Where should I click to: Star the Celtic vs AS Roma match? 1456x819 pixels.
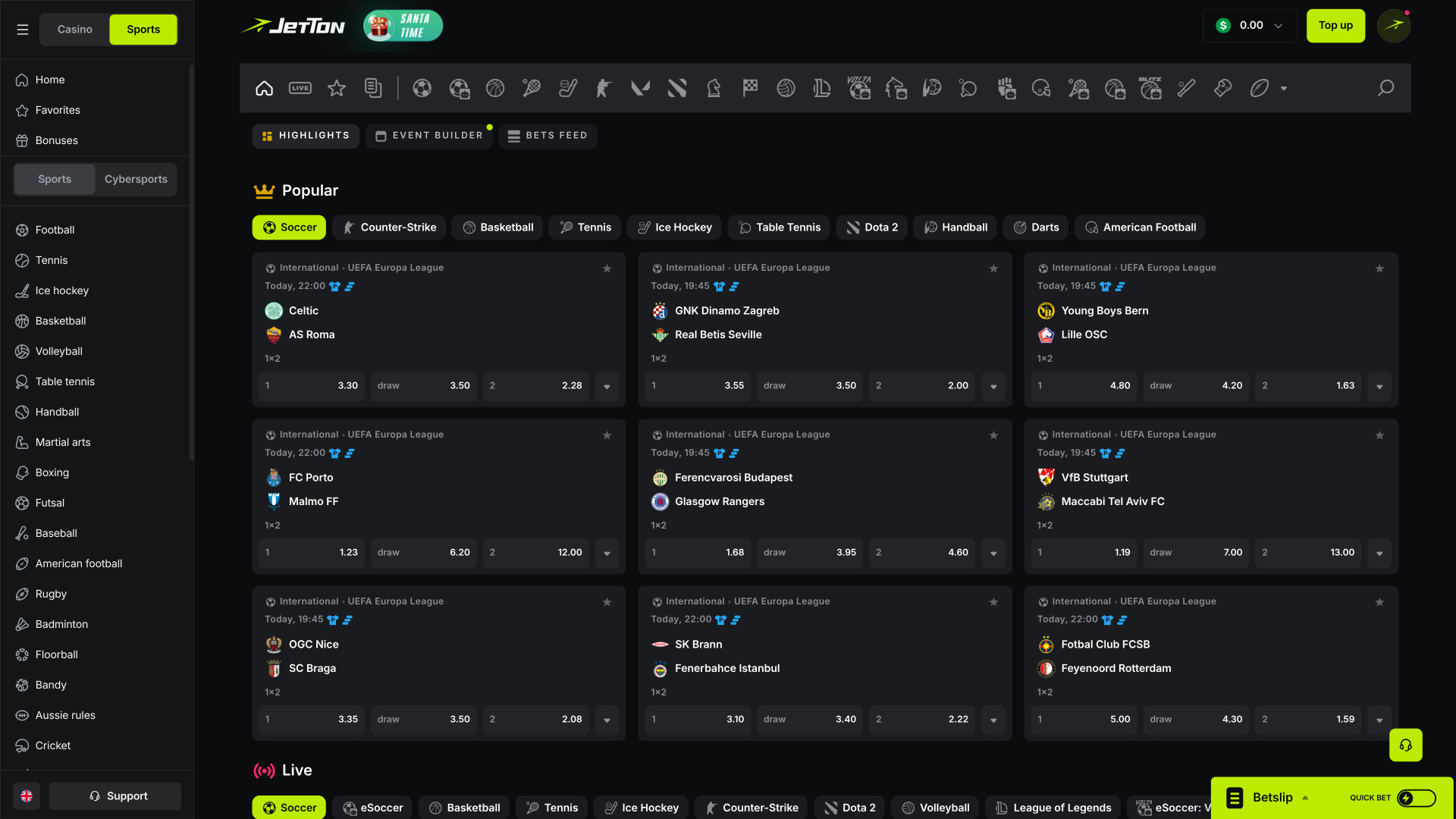(607, 268)
